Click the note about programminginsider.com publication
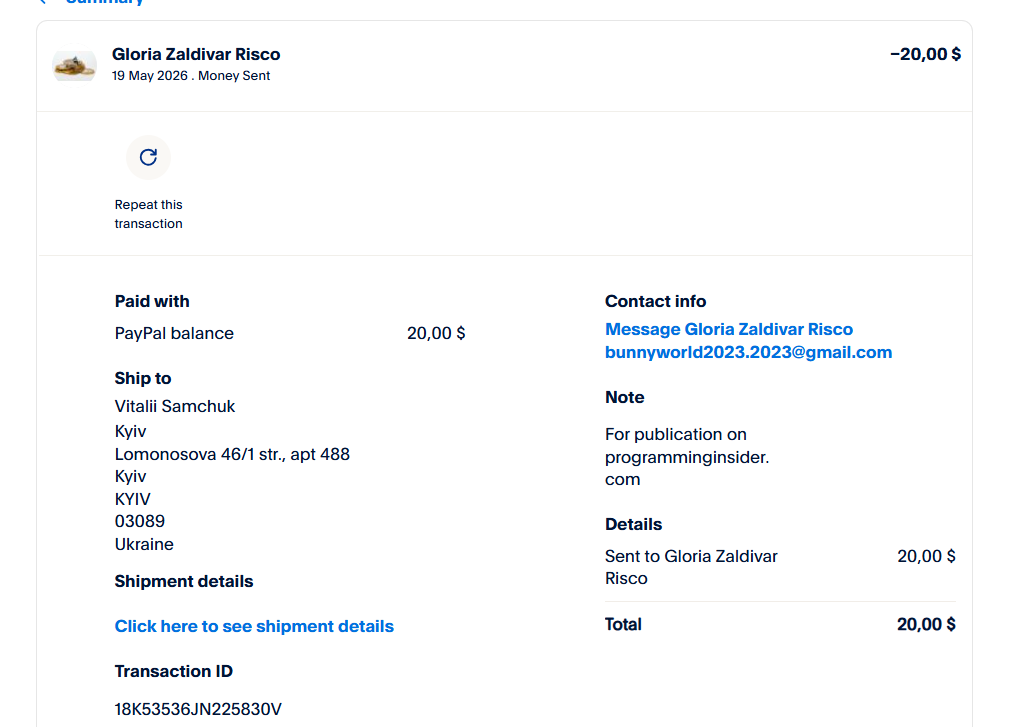This screenshot has height=727, width=1023. [687, 457]
